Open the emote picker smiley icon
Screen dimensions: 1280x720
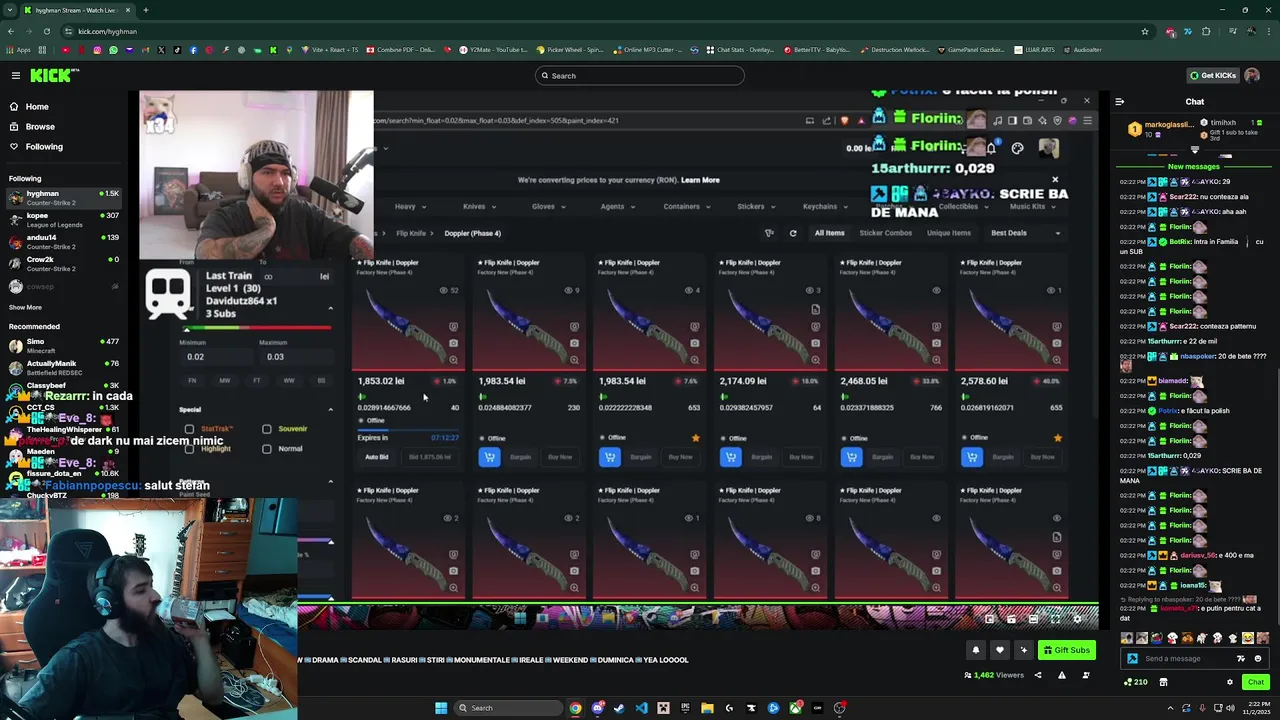click(x=1258, y=658)
